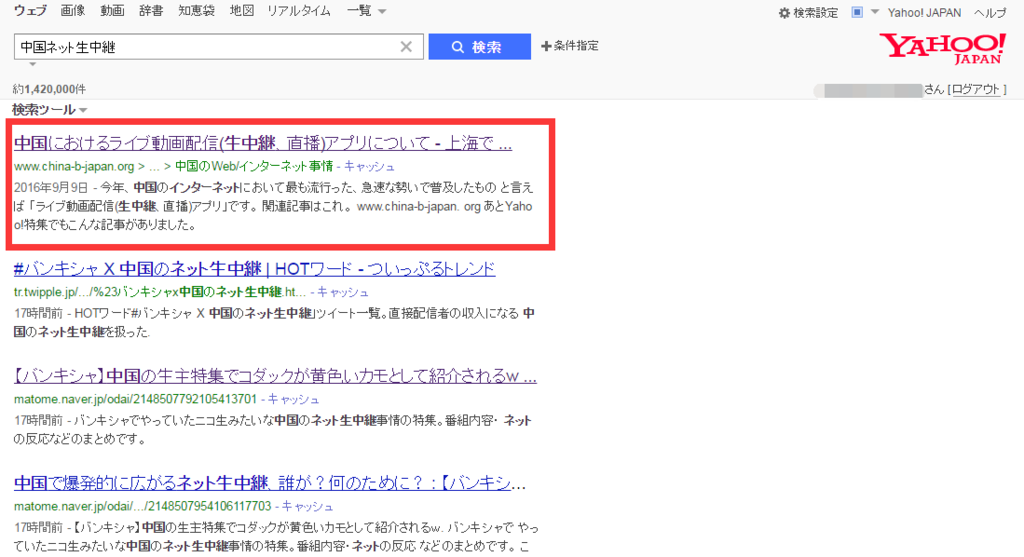
Task: Open キャッシュ for the tr.twipple.jp result
Action: coord(343,292)
